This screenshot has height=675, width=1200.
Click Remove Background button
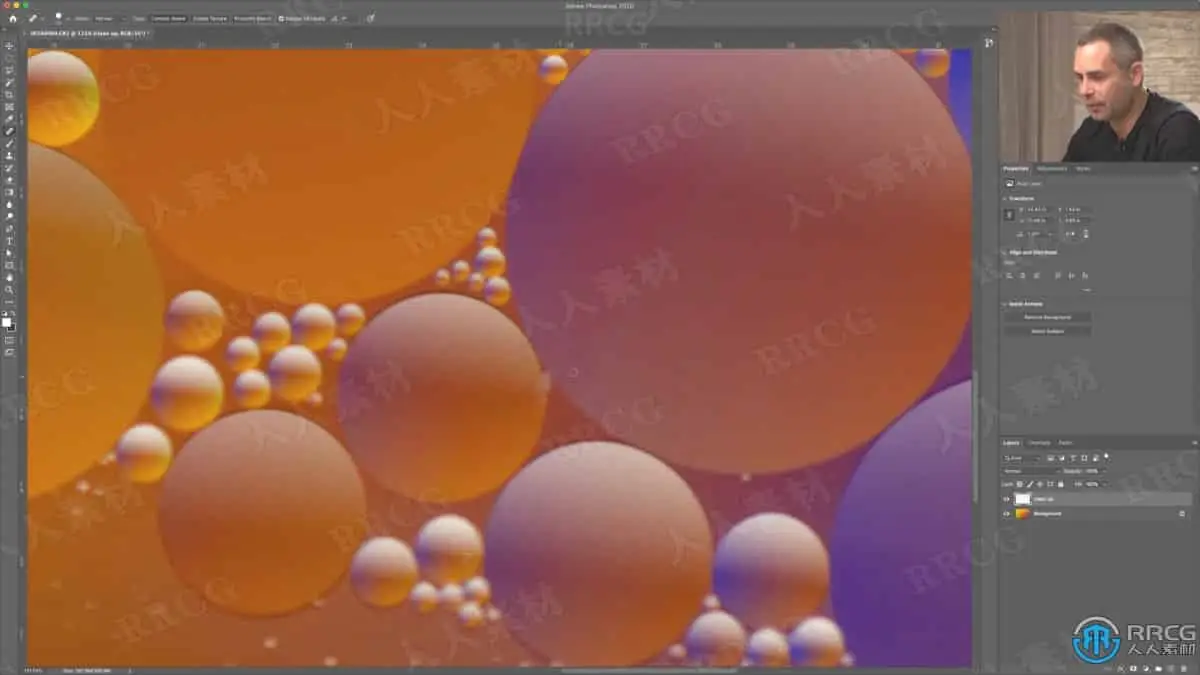click(1047, 317)
